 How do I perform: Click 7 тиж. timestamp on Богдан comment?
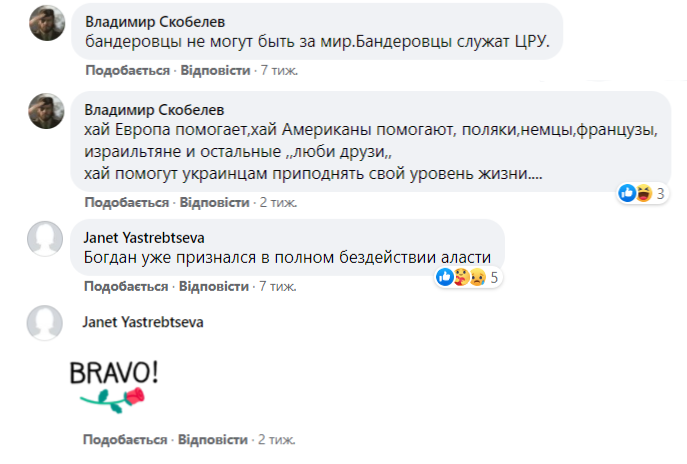(x=279, y=286)
